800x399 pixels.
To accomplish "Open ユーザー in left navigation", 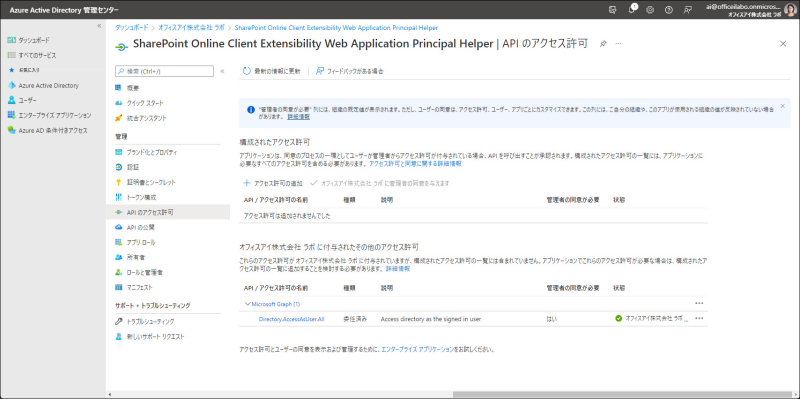I will (28, 100).
